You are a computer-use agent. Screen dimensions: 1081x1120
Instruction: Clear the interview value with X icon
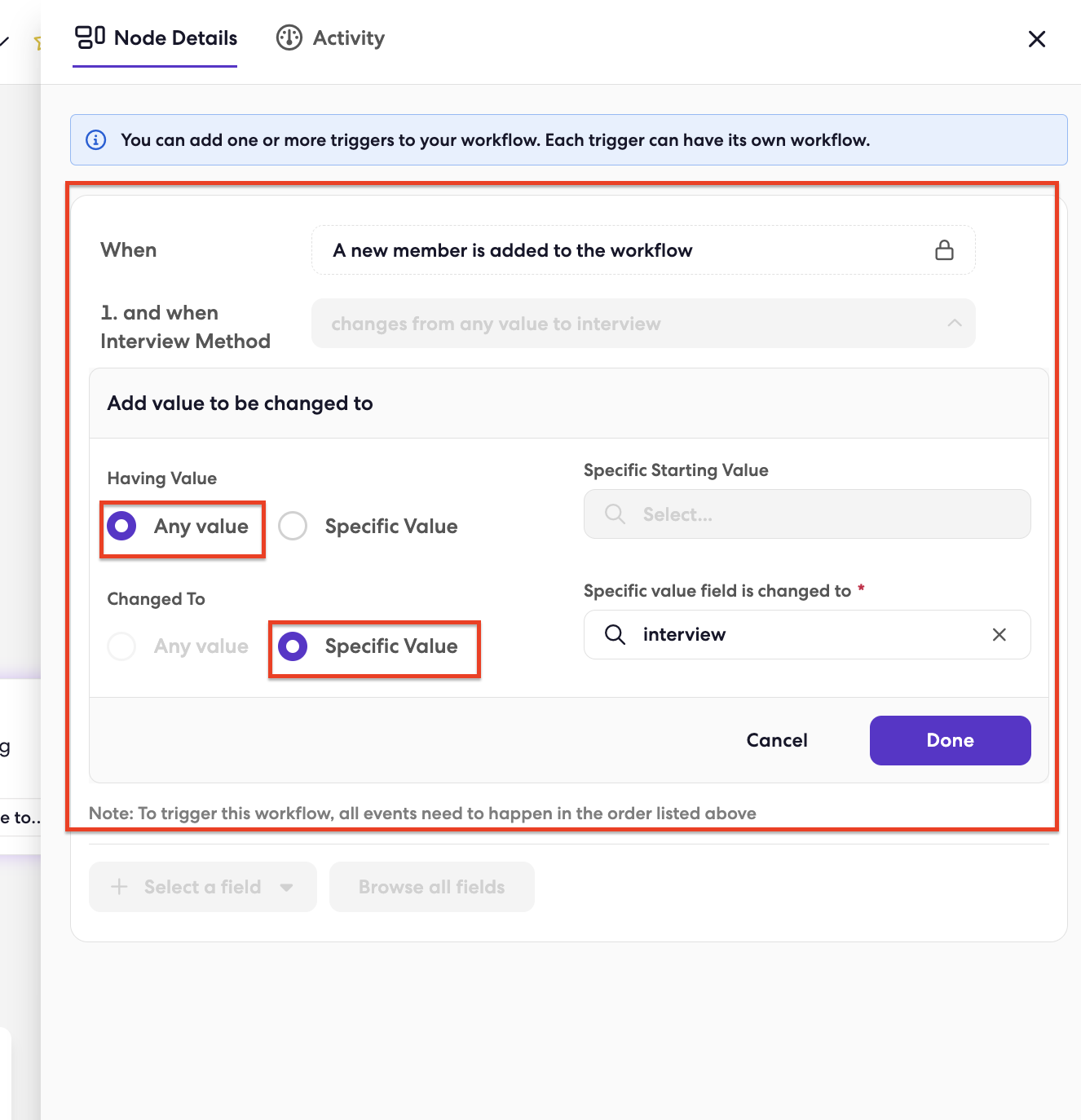click(x=999, y=634)
